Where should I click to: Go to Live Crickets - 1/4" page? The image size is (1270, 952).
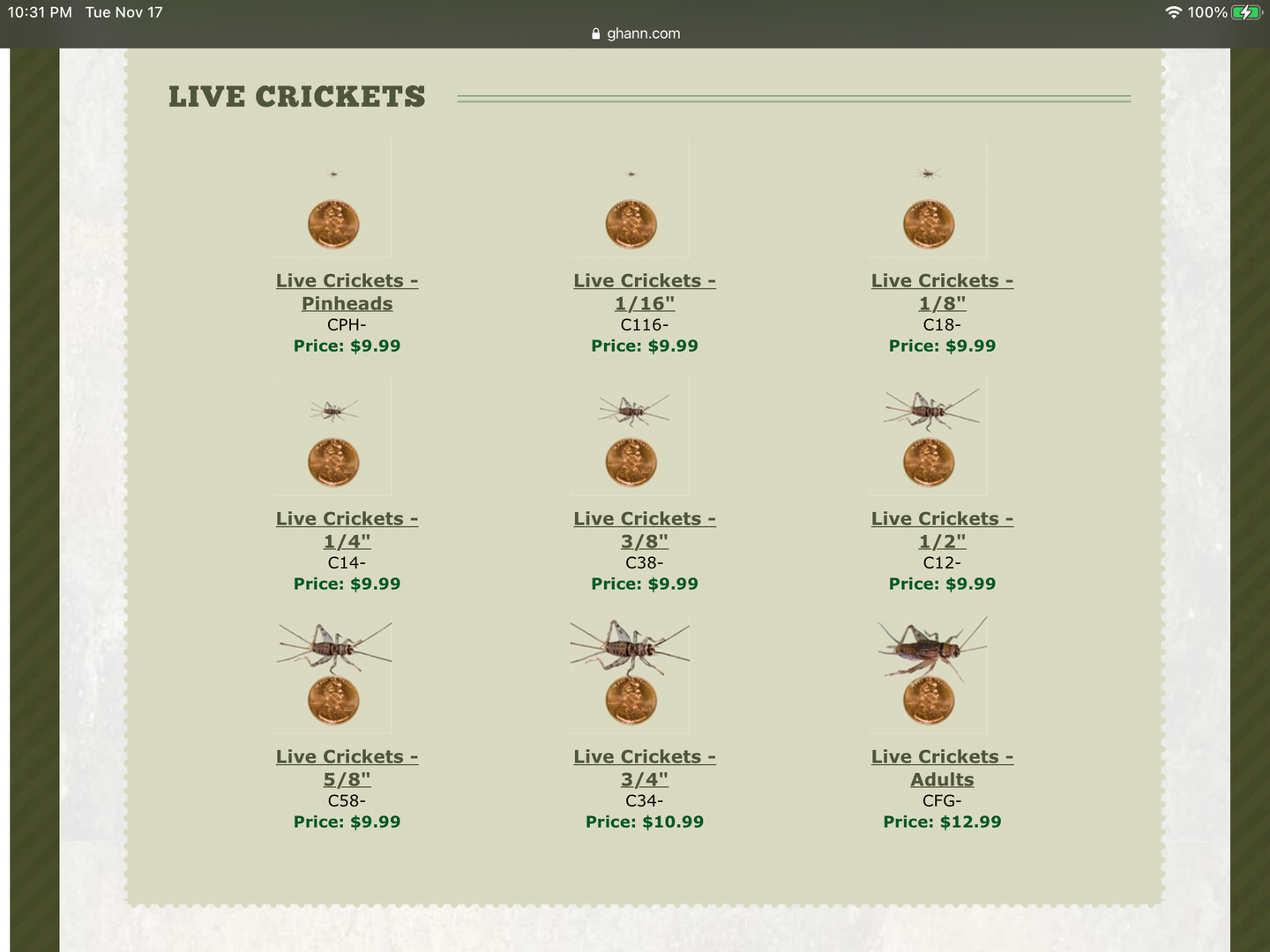coord(347,530)
